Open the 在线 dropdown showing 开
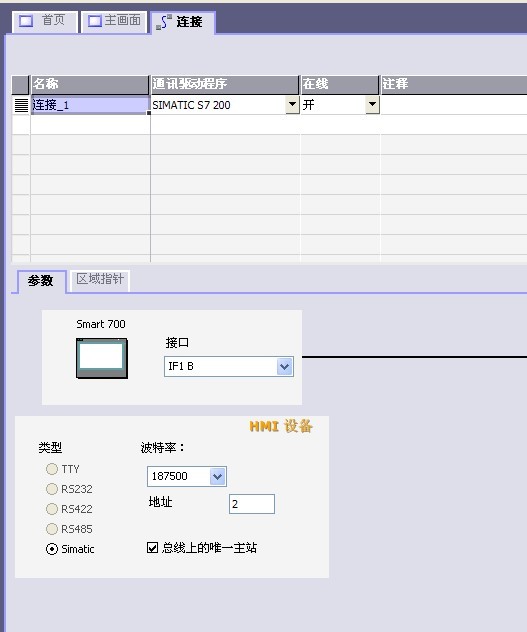 coord(373,105)
